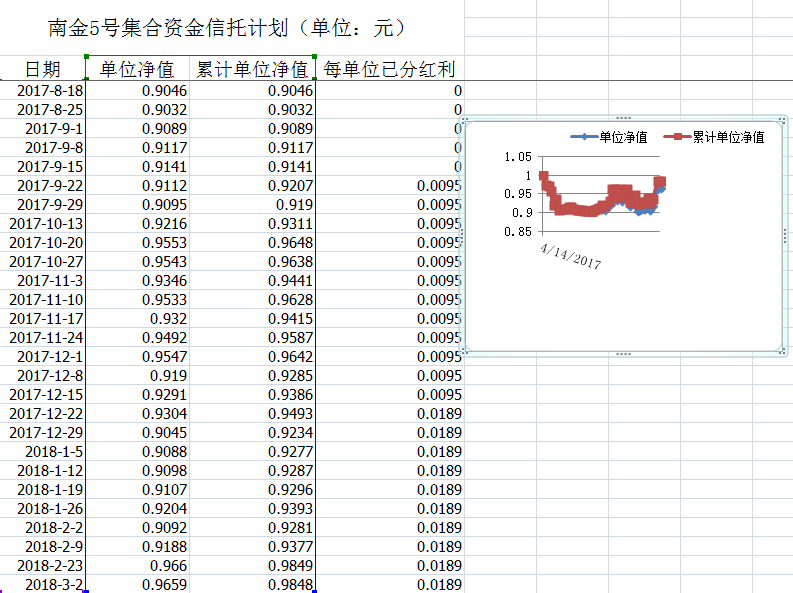Screen dimensions: 793x593
Task: Click the chart's bottom-edge middle resize handle
Action: (x=624, y=354)
